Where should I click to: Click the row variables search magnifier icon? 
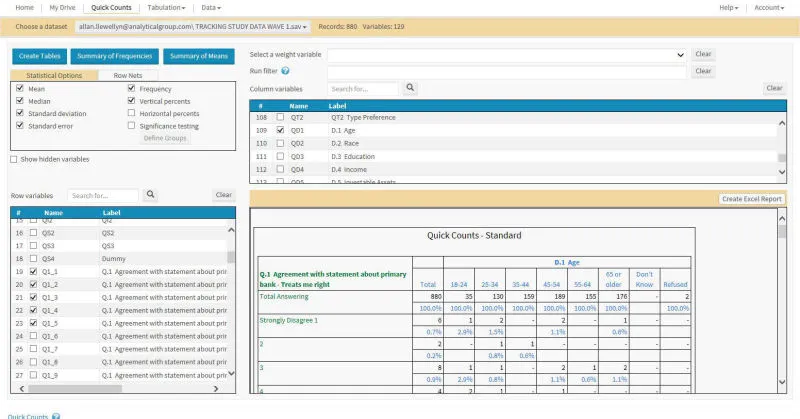(151, 195)
